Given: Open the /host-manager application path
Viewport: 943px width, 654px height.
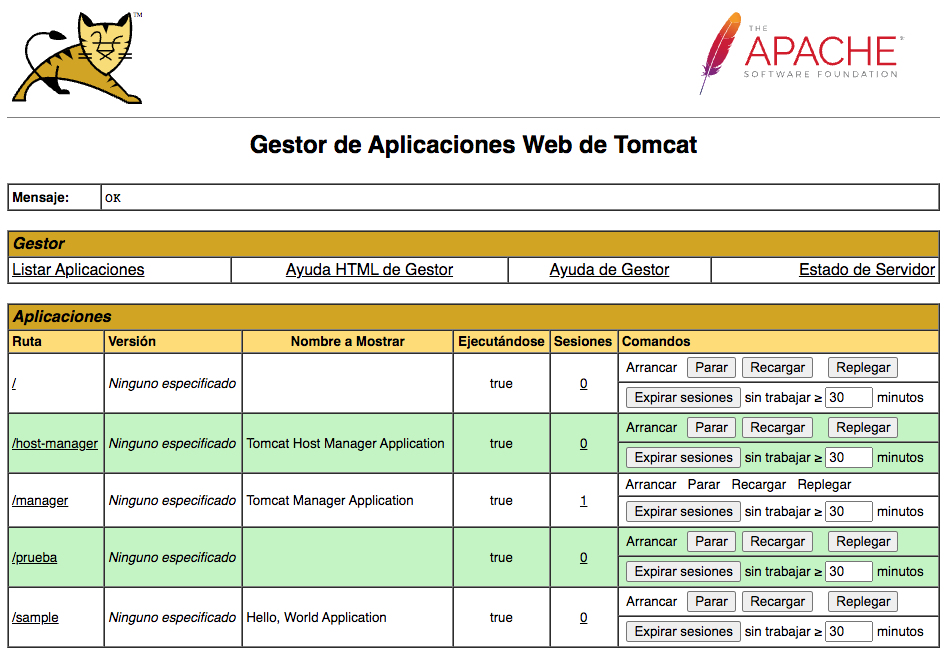Looking at the screenshot, I should pyautogui.click(x=55, y=443).
